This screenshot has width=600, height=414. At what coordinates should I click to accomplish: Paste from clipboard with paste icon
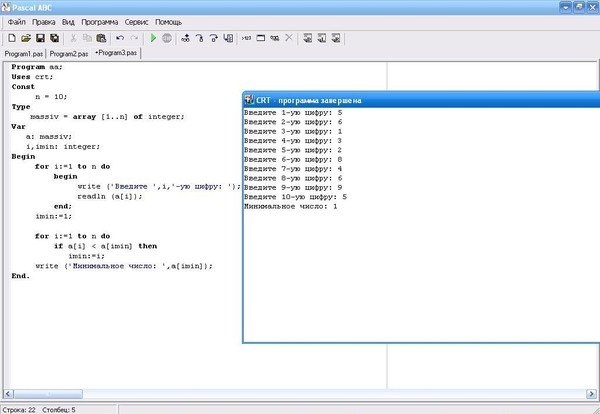pos(101,38)
